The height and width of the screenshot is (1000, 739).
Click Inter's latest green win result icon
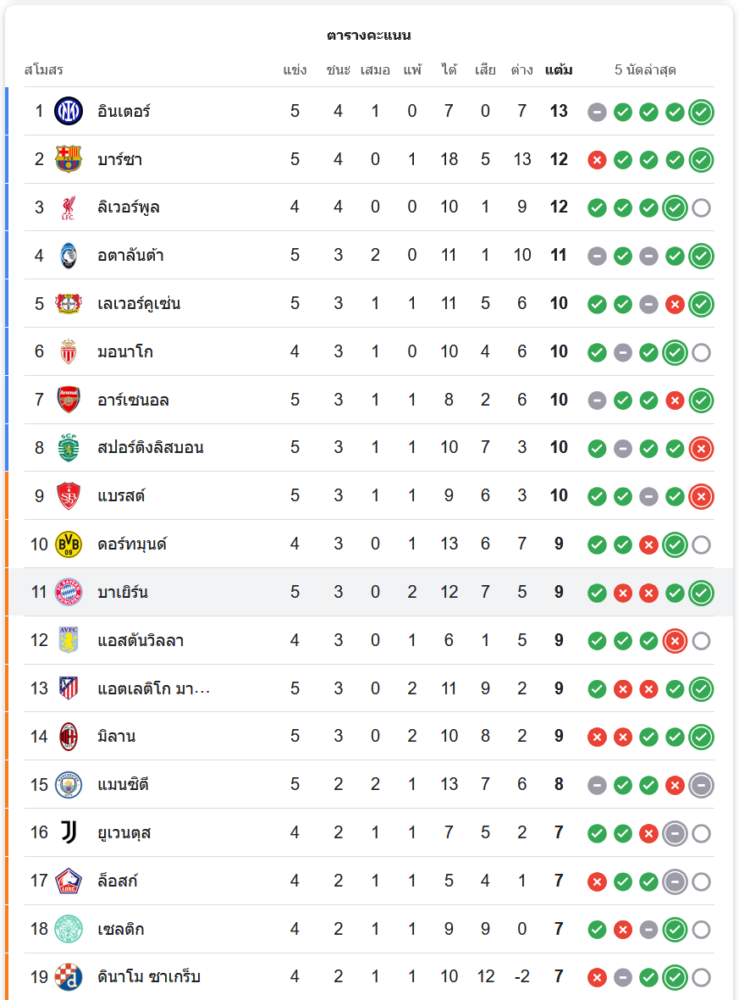click(x=701, y=112)
